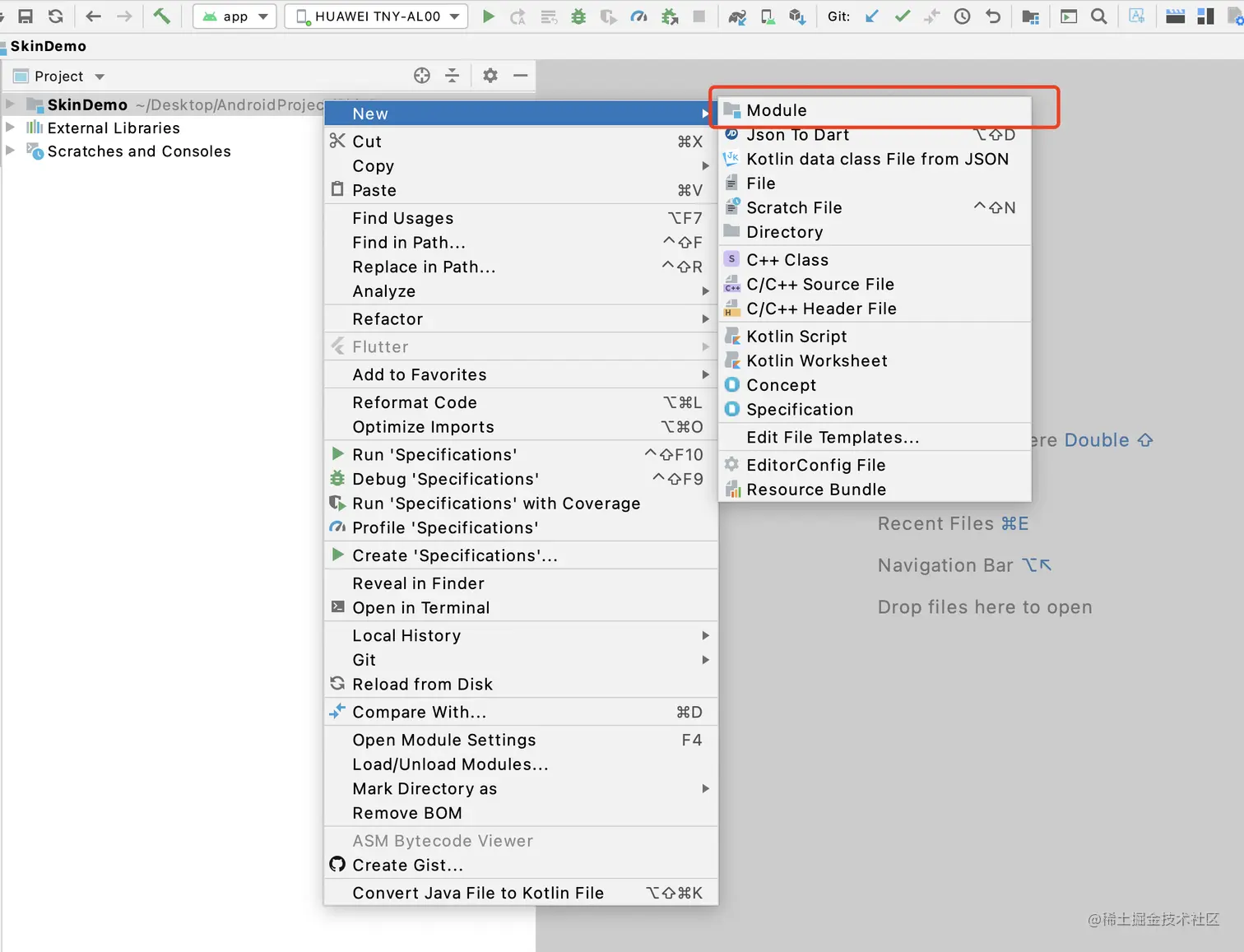The height and width of the screenshot is (952, 1244).
Task: Choose EditorConfig File menu item
Action: pyautogui.click(x=875, y=466)
